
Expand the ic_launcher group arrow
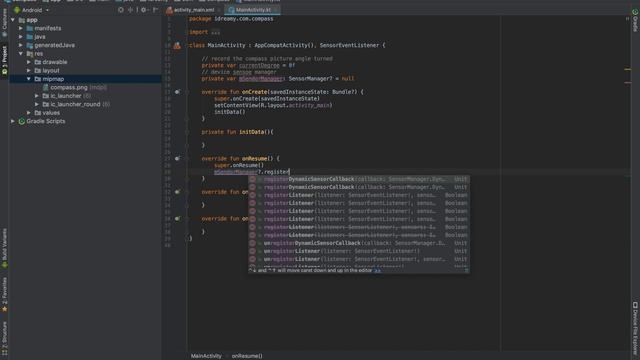[37, 96]
